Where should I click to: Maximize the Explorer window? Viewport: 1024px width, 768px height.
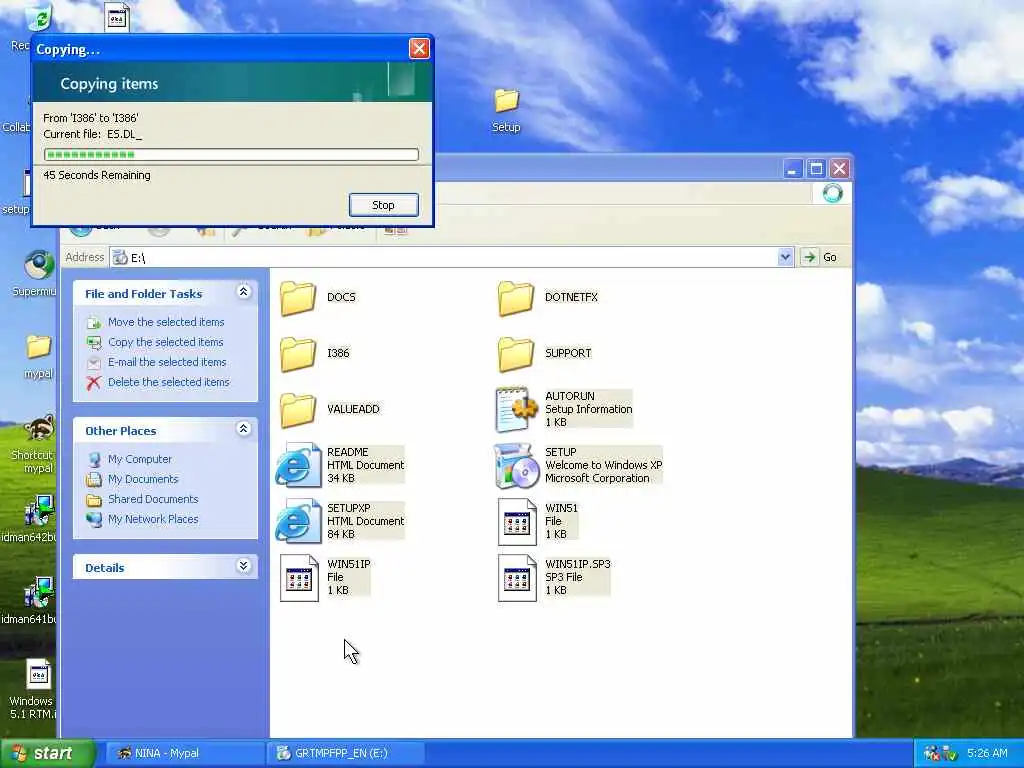(816, 169)
